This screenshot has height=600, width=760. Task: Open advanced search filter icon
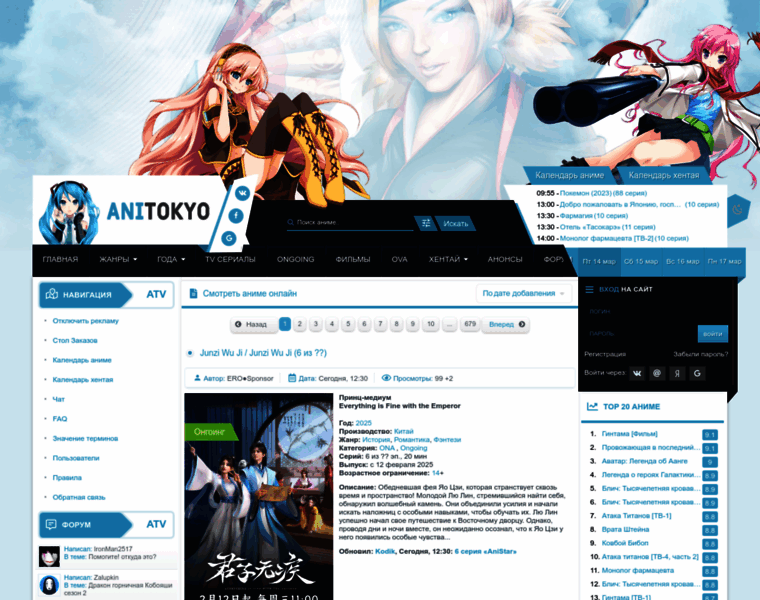426,223
